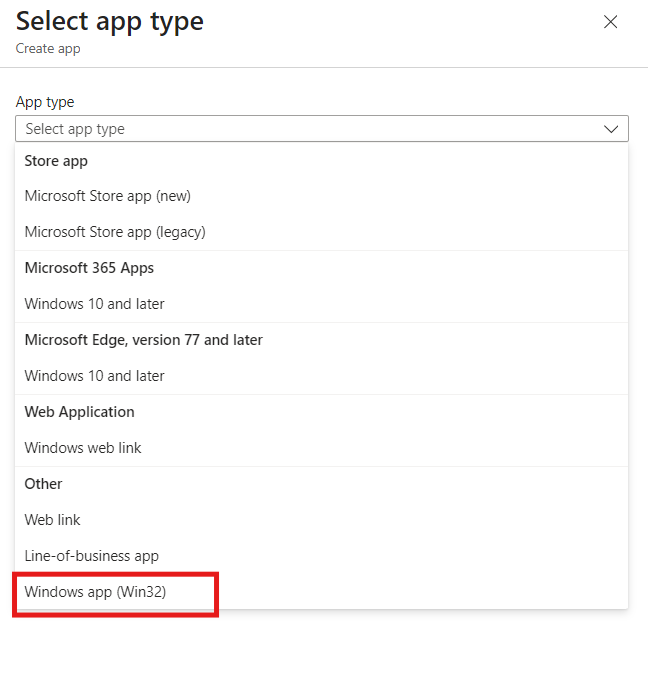Choose Windows app (Win32)
The image size is (648, 678).
(95, 592)
